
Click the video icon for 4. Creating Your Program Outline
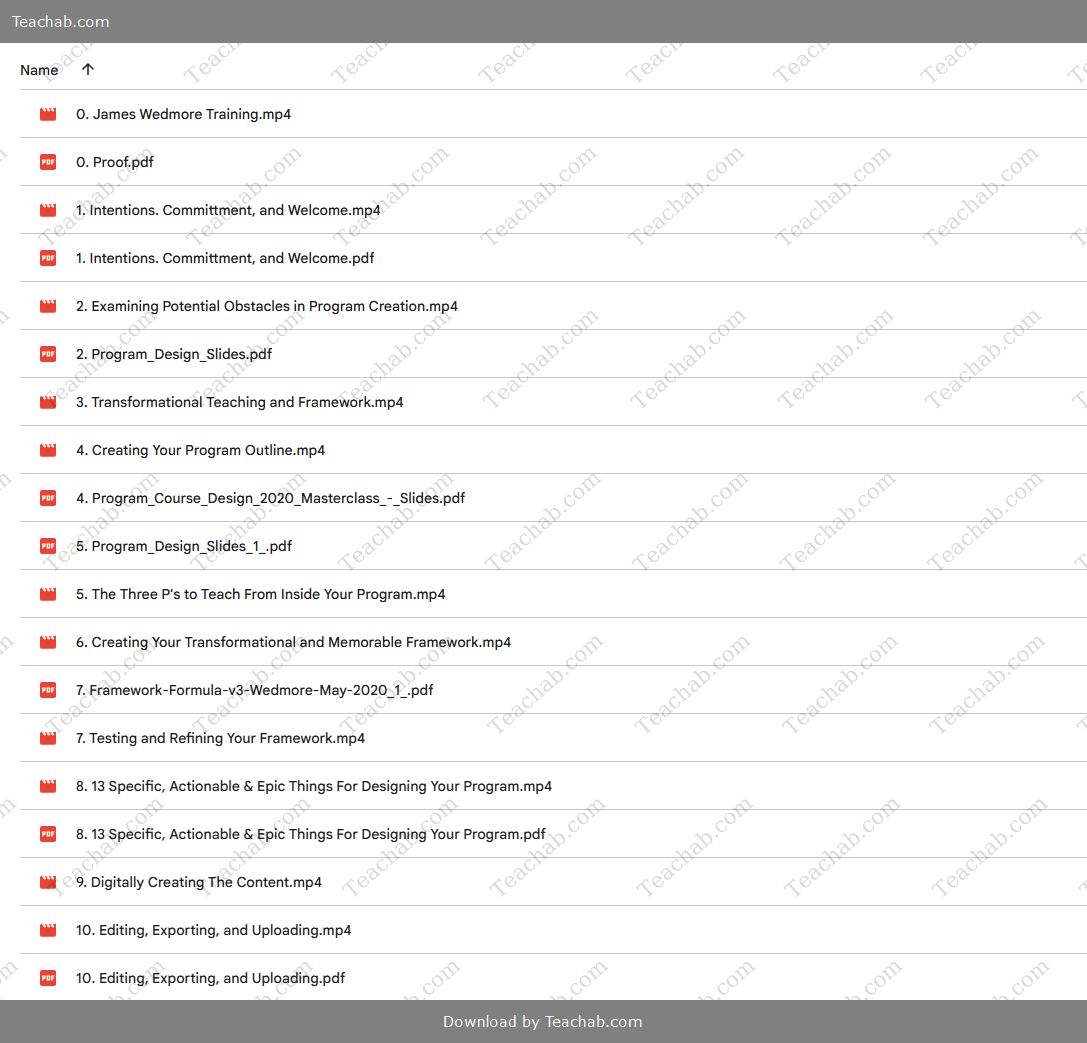pyautogui.click(x=48, y=450)
